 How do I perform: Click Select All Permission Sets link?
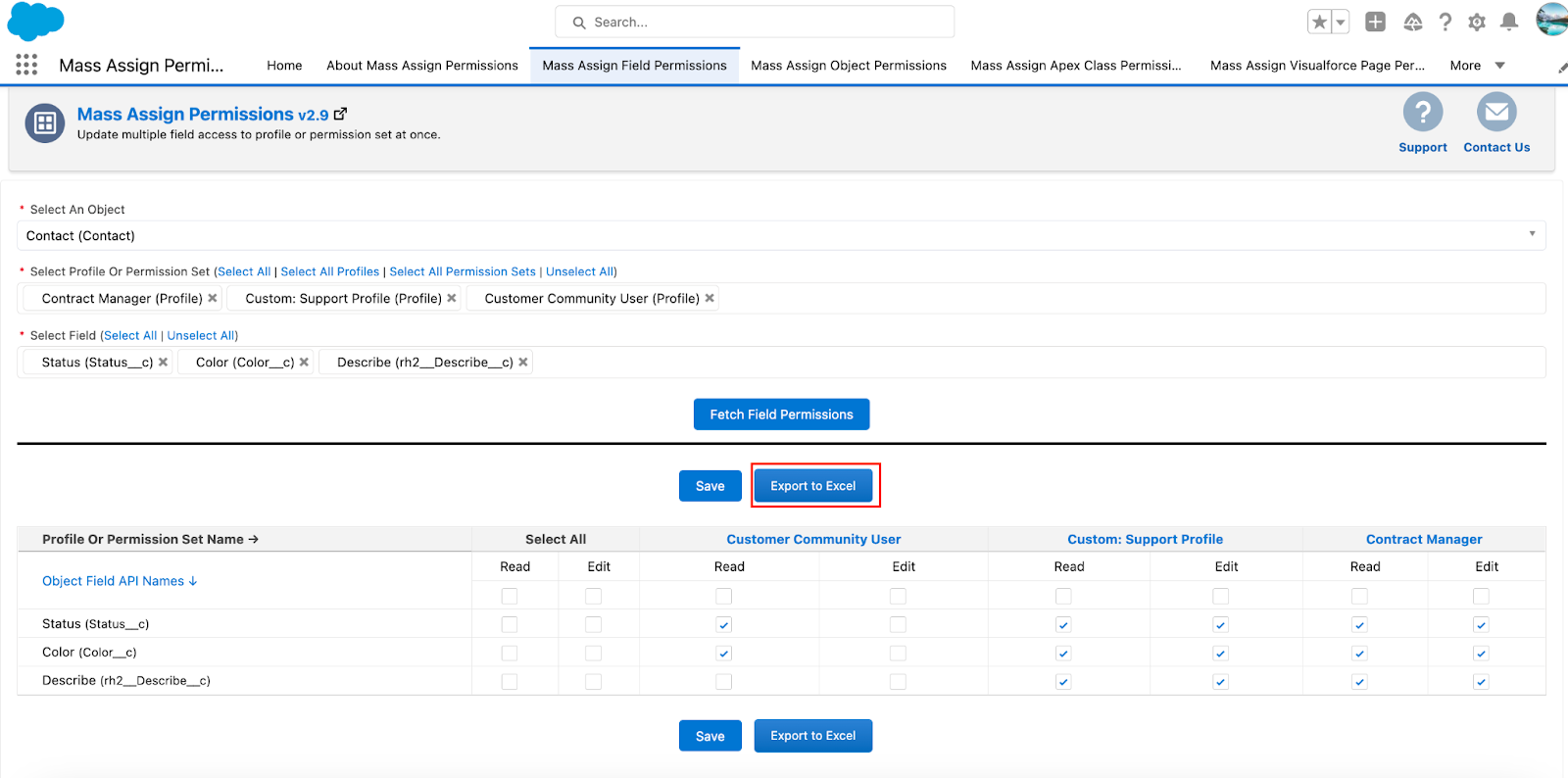pyautogui.click(x=463, y=271)
